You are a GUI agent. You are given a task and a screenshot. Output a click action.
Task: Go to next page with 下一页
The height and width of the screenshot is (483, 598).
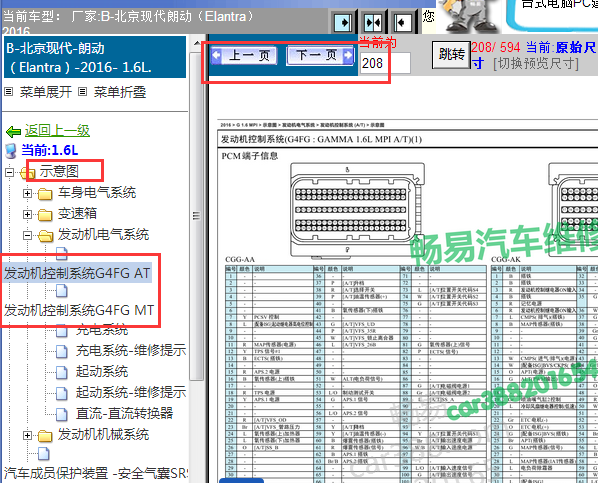pyautogui.click(x=320, y=56)
